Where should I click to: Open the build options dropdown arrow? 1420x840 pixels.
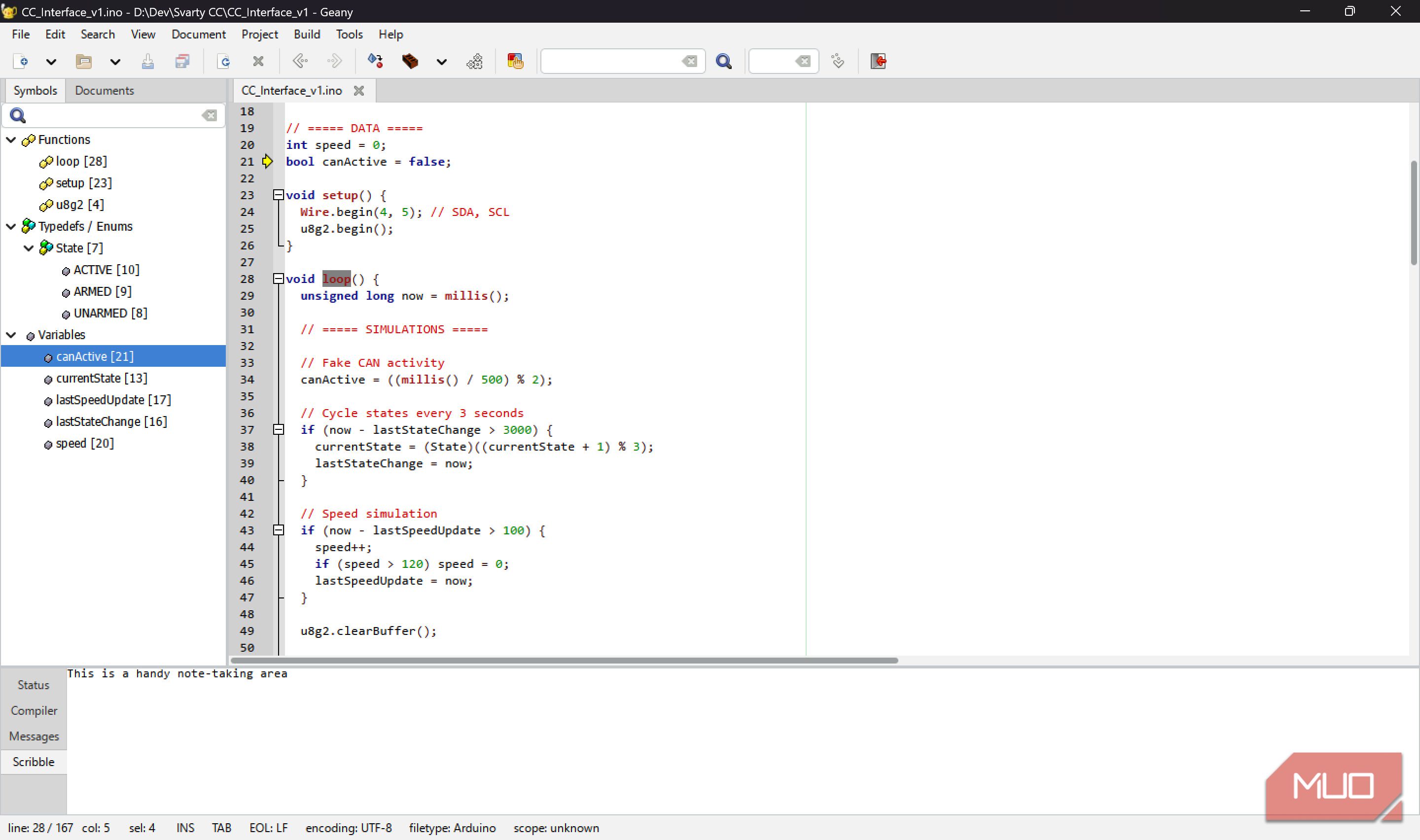(441, 62)
